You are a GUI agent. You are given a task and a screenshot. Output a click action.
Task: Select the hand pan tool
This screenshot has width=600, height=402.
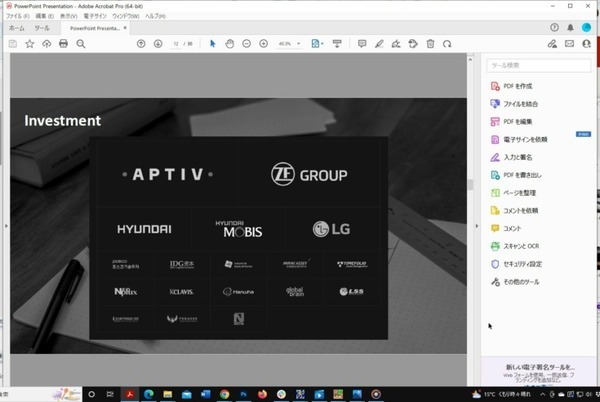[228, 44]
